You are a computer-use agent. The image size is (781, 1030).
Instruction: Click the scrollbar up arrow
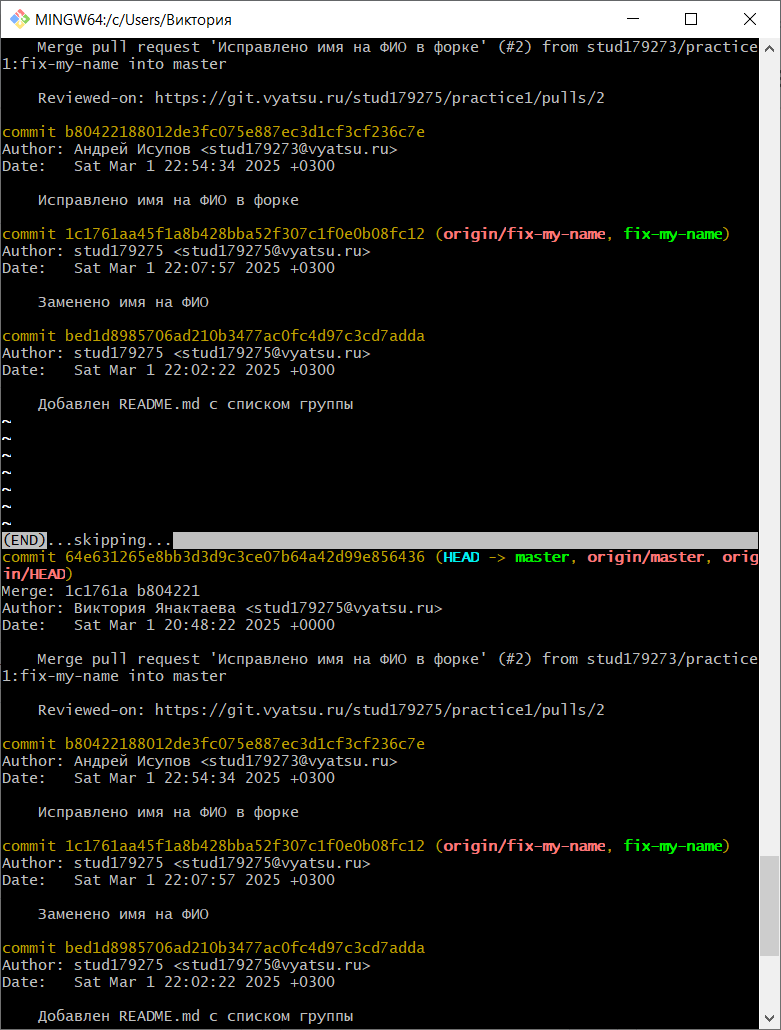click(770, 48)
